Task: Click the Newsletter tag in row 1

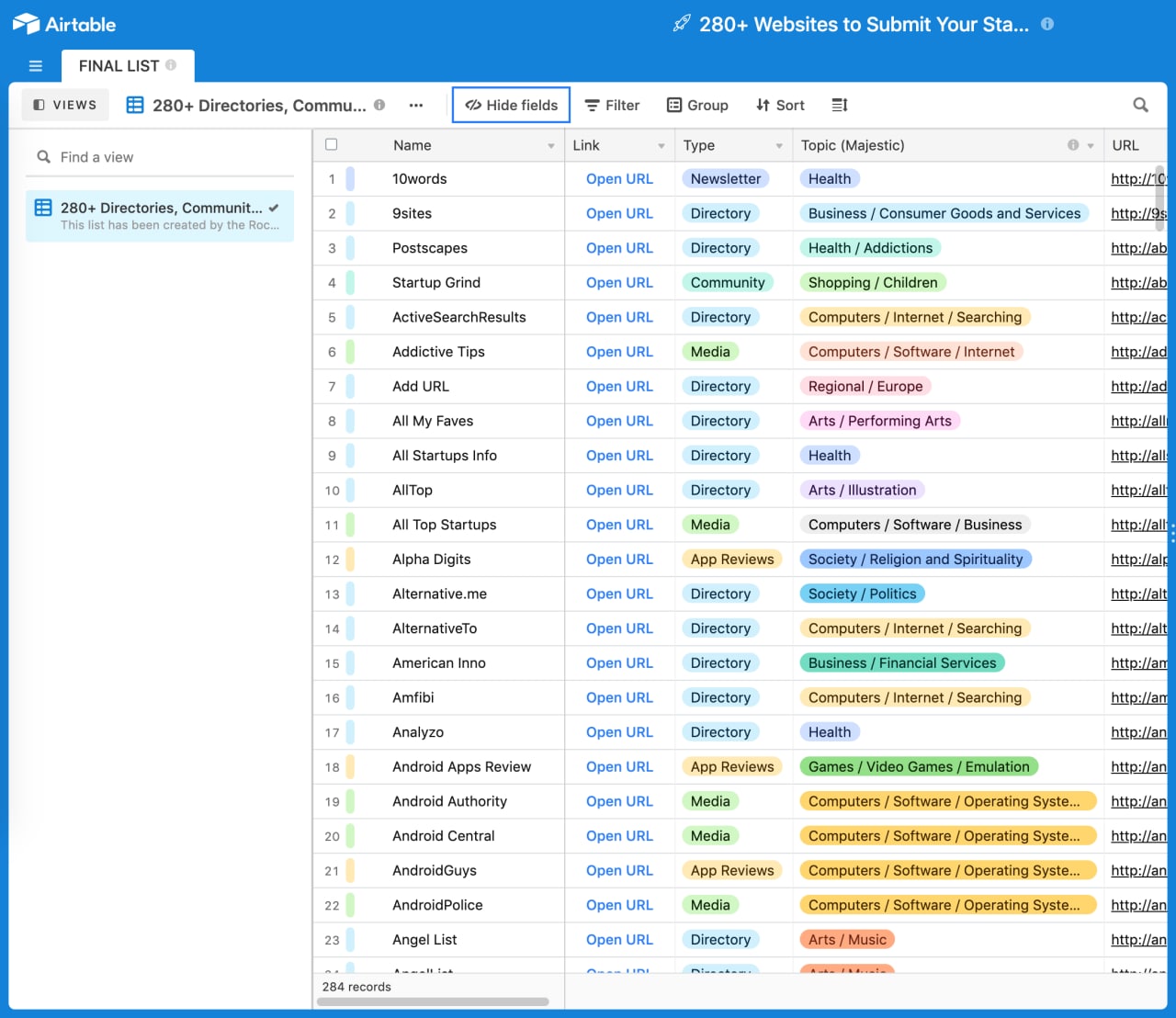Action: coord(726,179)
